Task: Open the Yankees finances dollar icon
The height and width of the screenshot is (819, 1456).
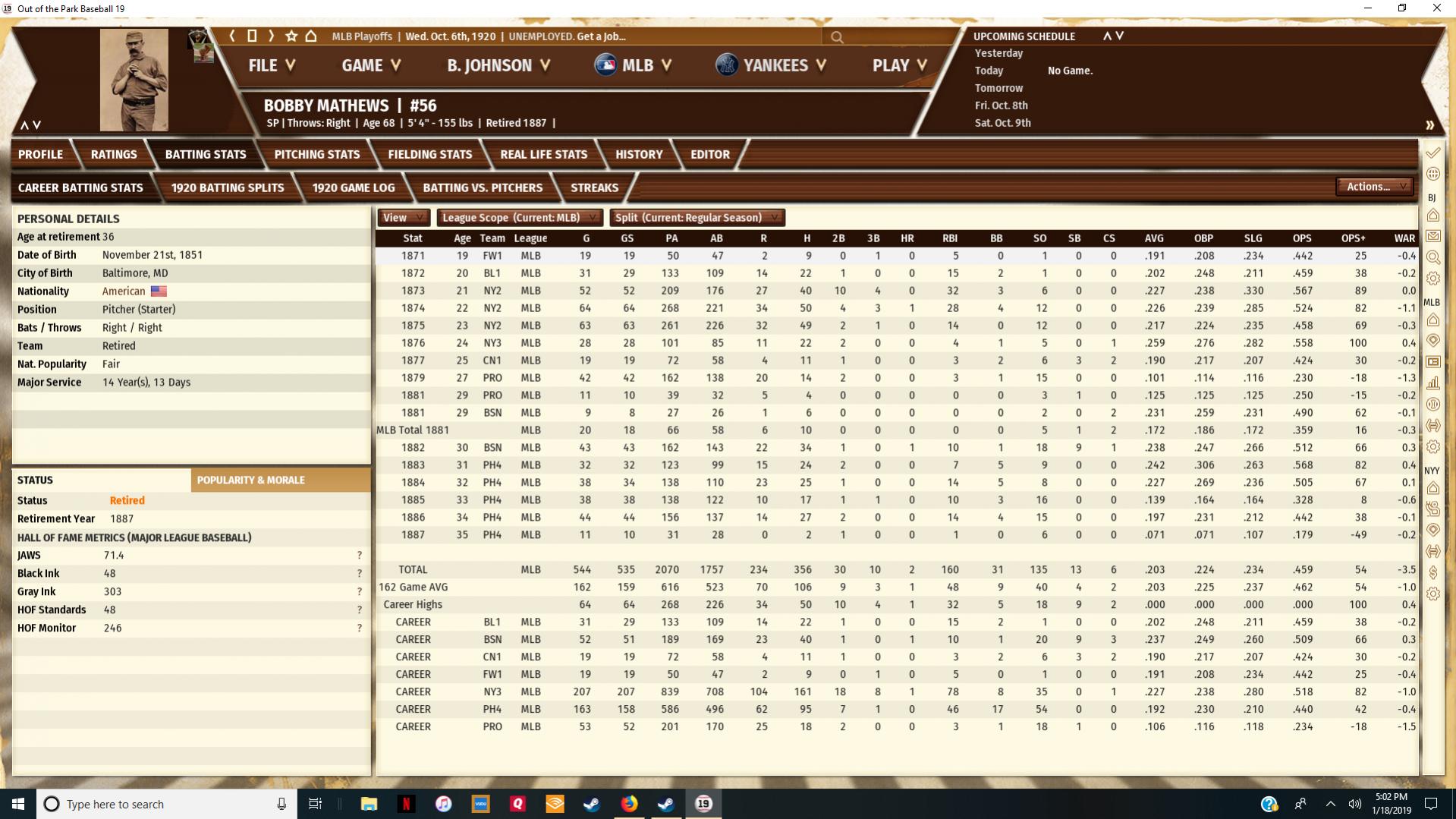Action: [x=1432, y=572]
